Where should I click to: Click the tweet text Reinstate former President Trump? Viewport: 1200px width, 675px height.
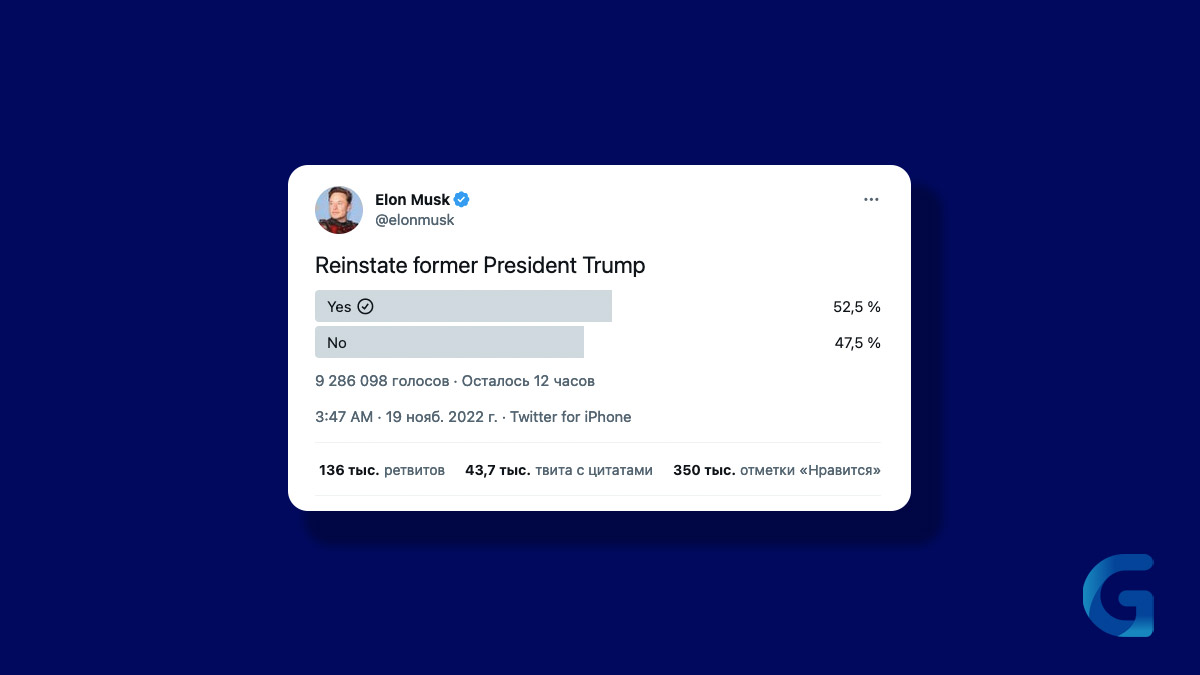click(x=480, y=265)
